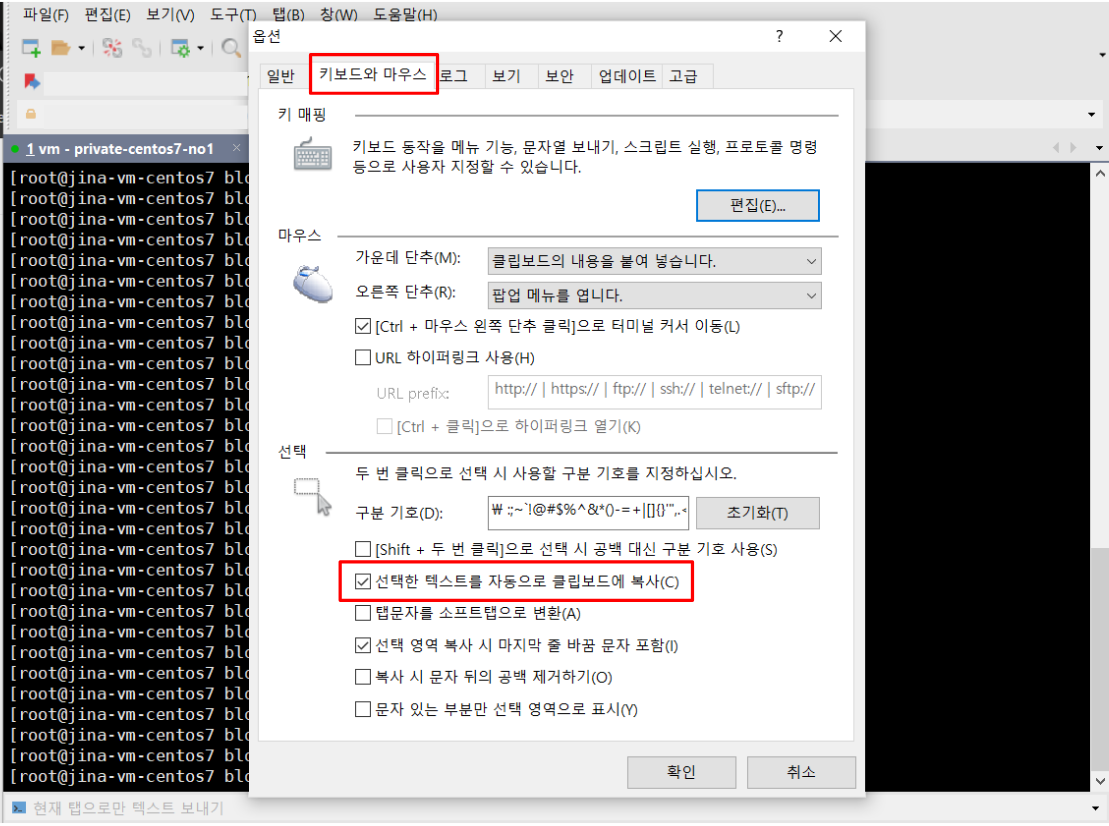Screen dimensions: 1109x826
Task: Switch to the 업데이트 tab
Action: [x=627, y=76]
